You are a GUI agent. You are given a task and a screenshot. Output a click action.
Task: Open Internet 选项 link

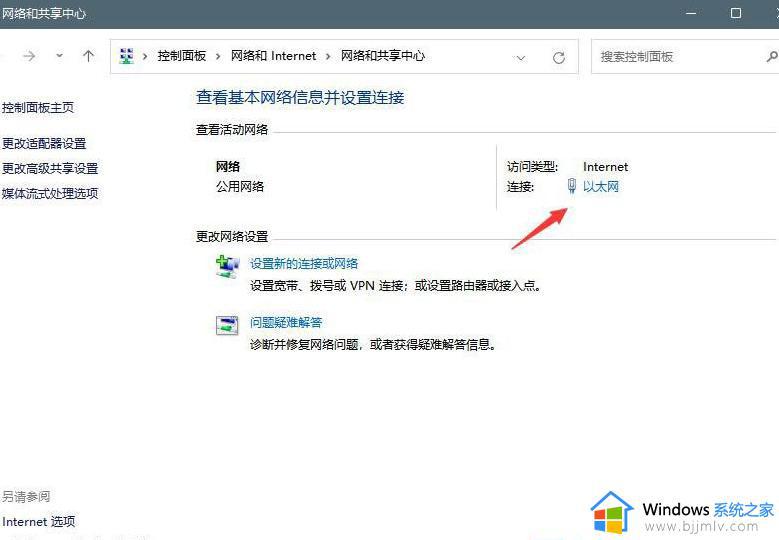pyautogui.click(x=39, y=522)
